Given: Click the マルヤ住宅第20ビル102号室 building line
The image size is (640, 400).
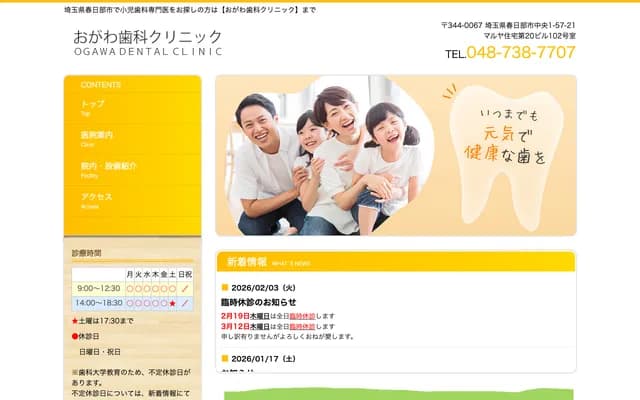Looking at the screenshot, I should click(x=530, y=36).
